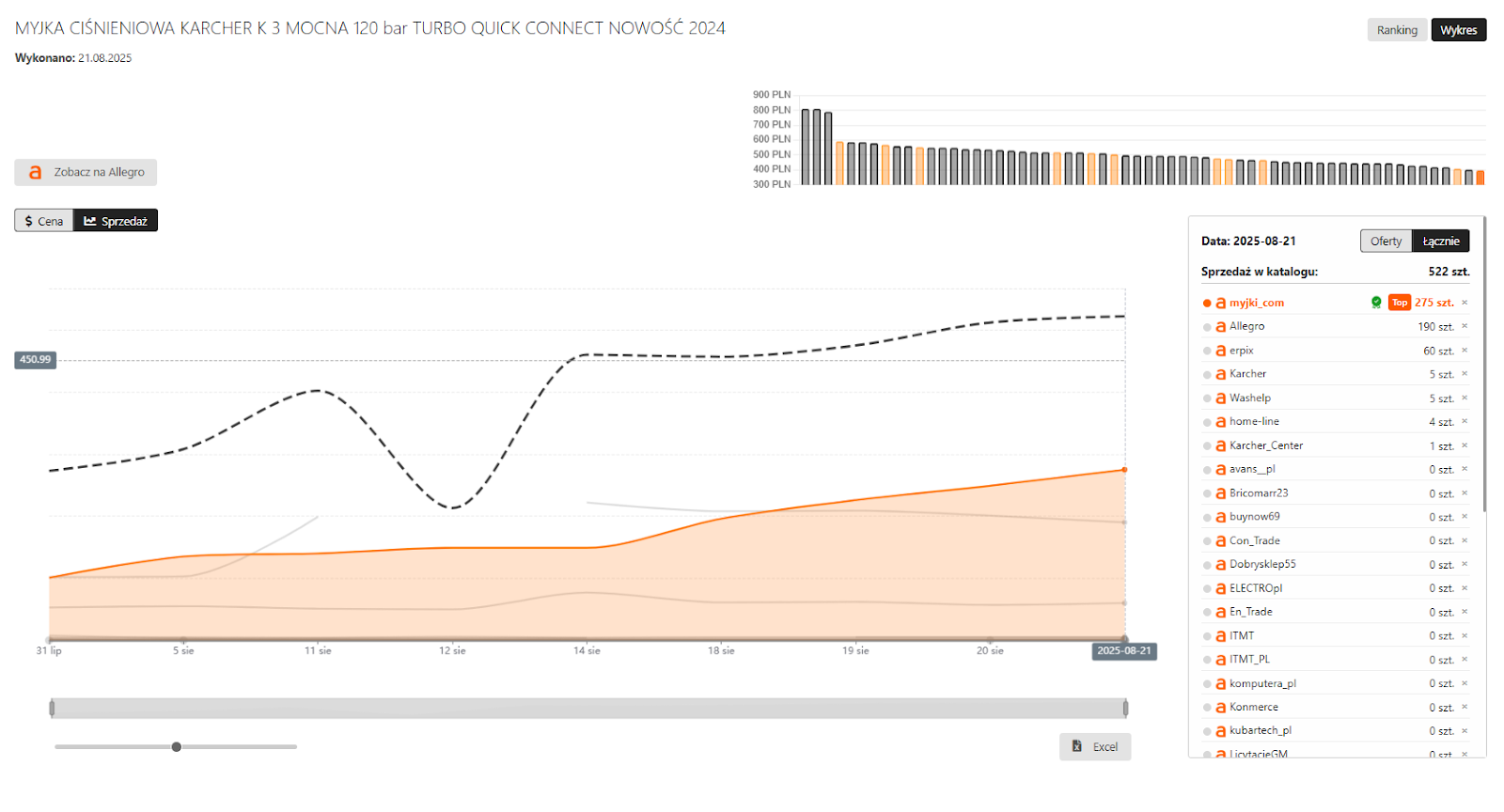Click the gray date range bar

(x=588, y=709)
